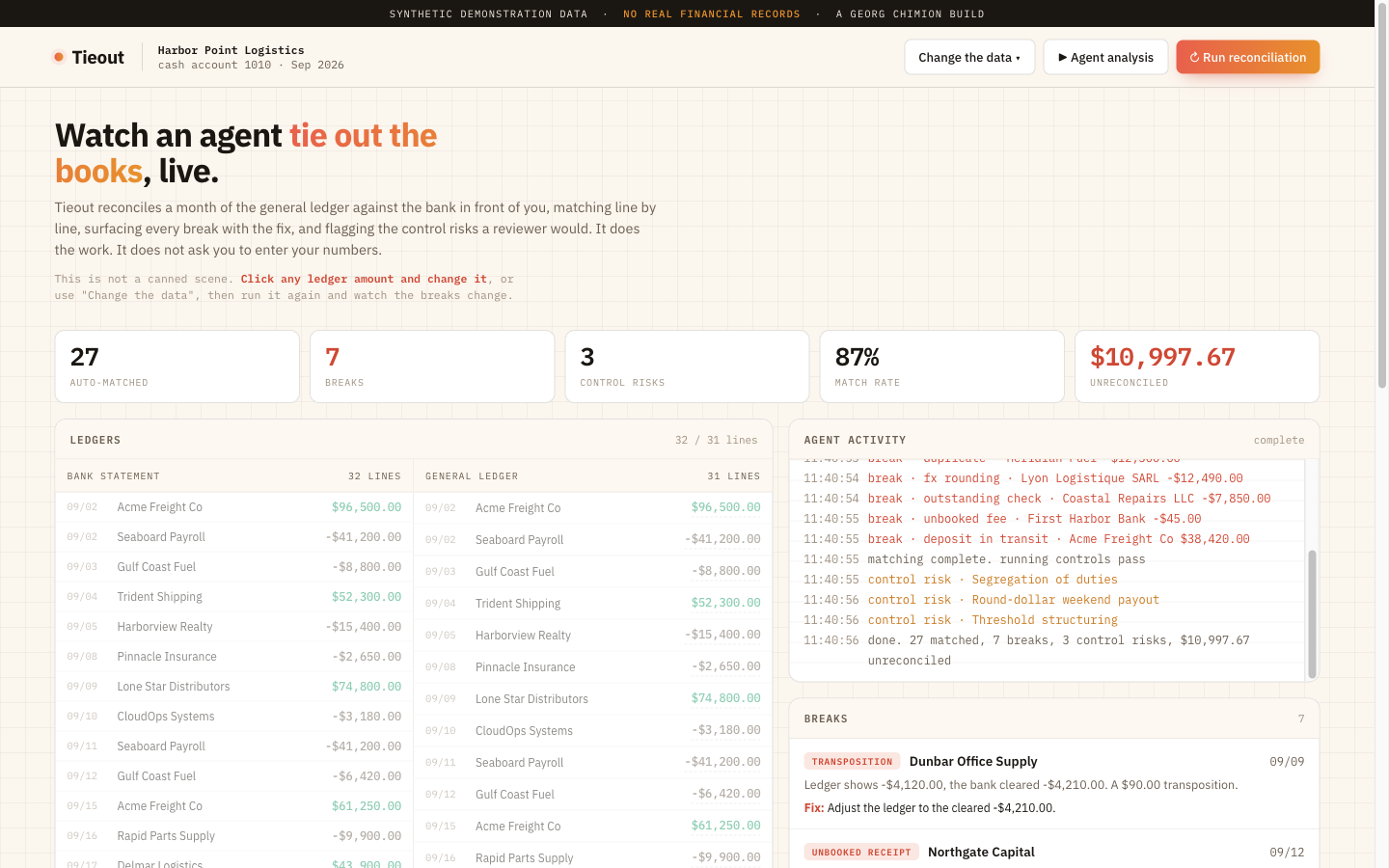Open the 3 control risks card
1389x868 pixels.
click(x=687, y=366)
